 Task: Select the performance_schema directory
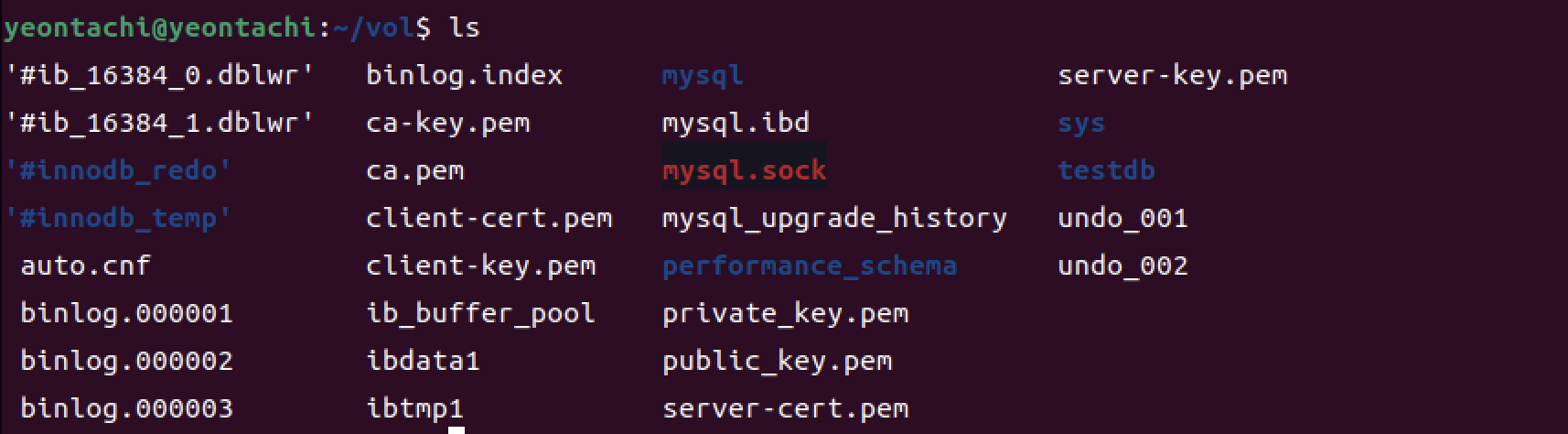click(809, 266)
